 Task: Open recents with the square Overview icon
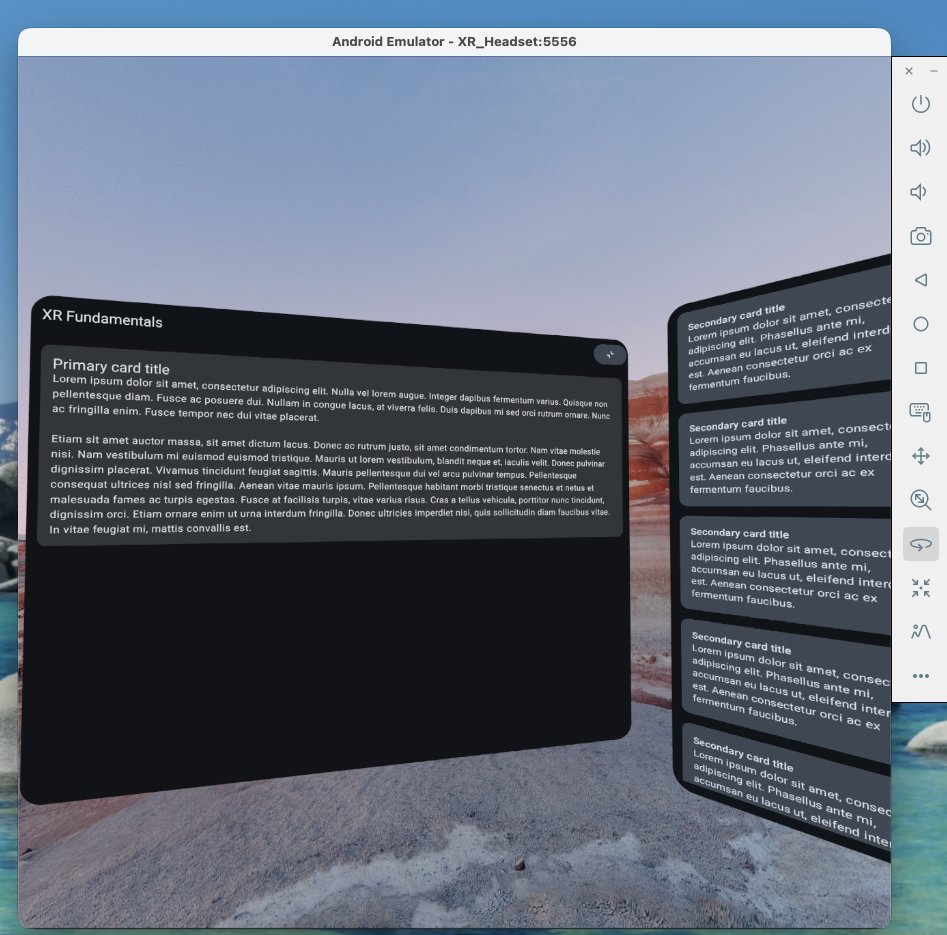(x=920, y=367)
